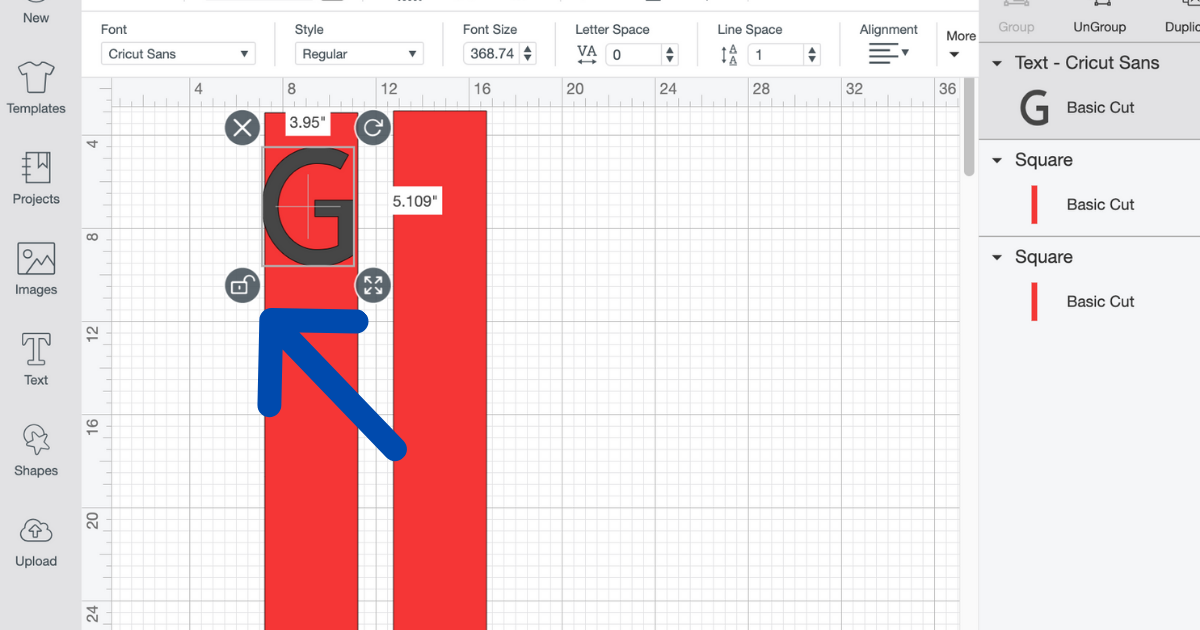Open the Style dropdown showing Regular
1200x630 pixels.
(358, 54)
